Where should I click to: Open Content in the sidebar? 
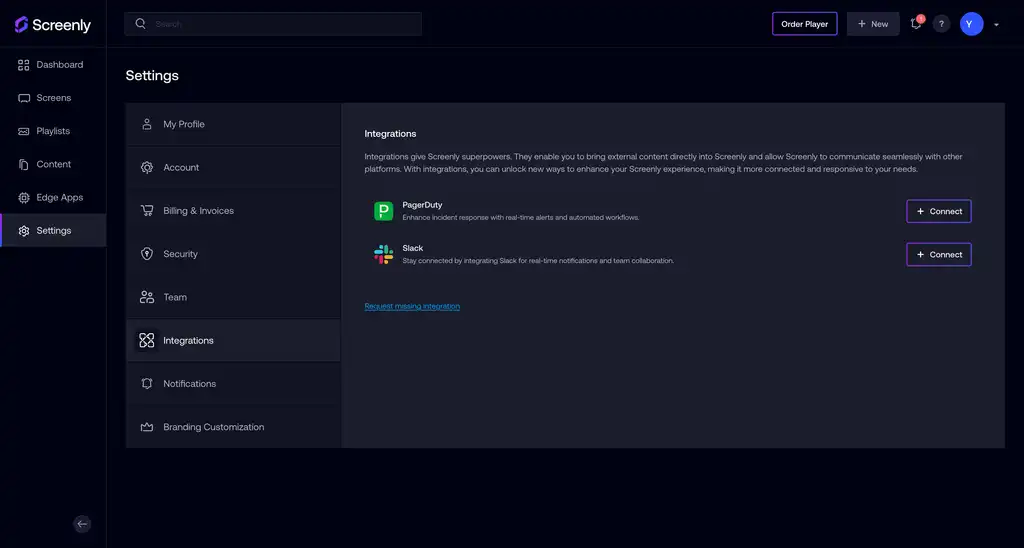tap(53, 165)
